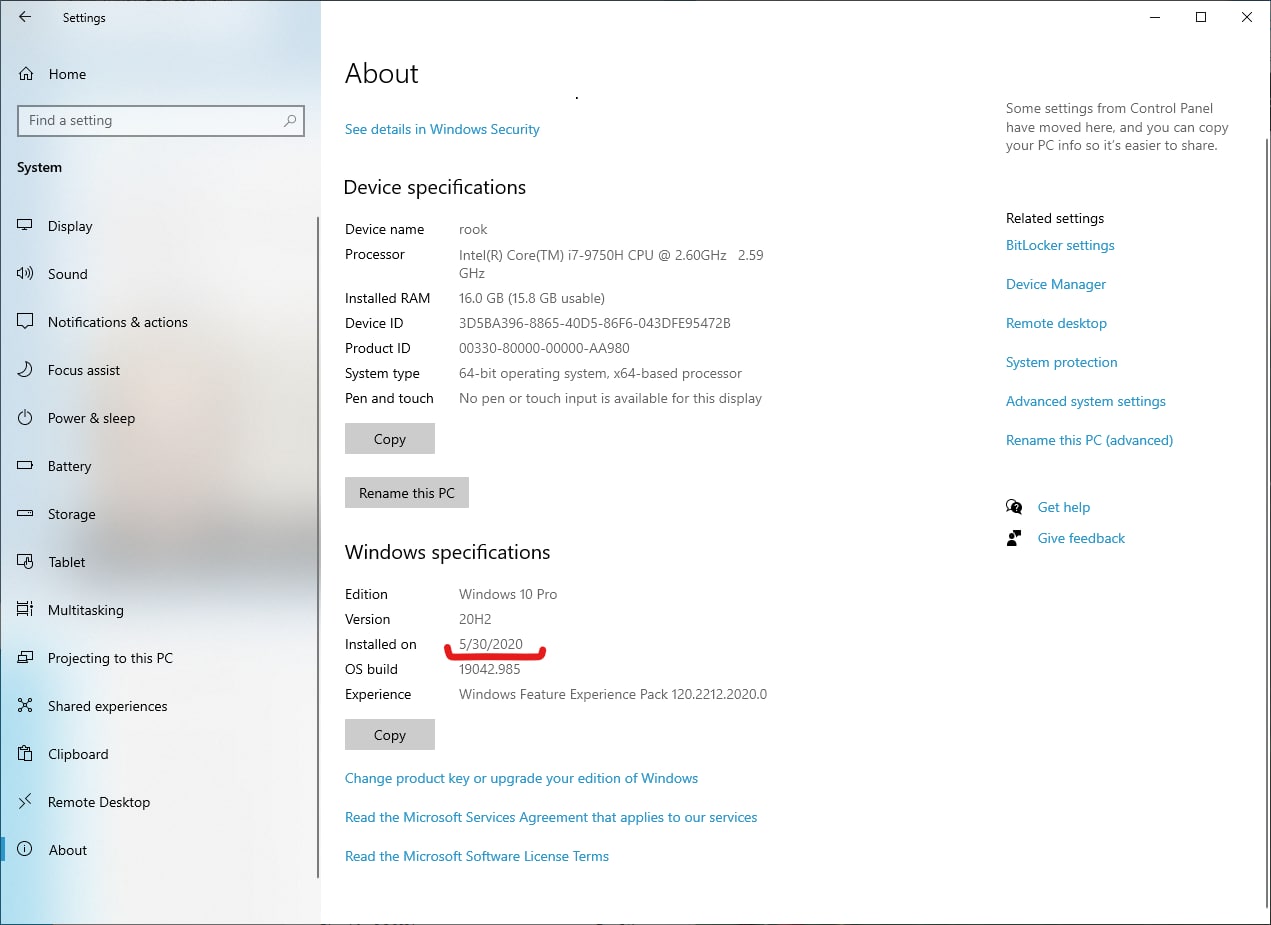Click the search magnifier icon

point(290,120)
